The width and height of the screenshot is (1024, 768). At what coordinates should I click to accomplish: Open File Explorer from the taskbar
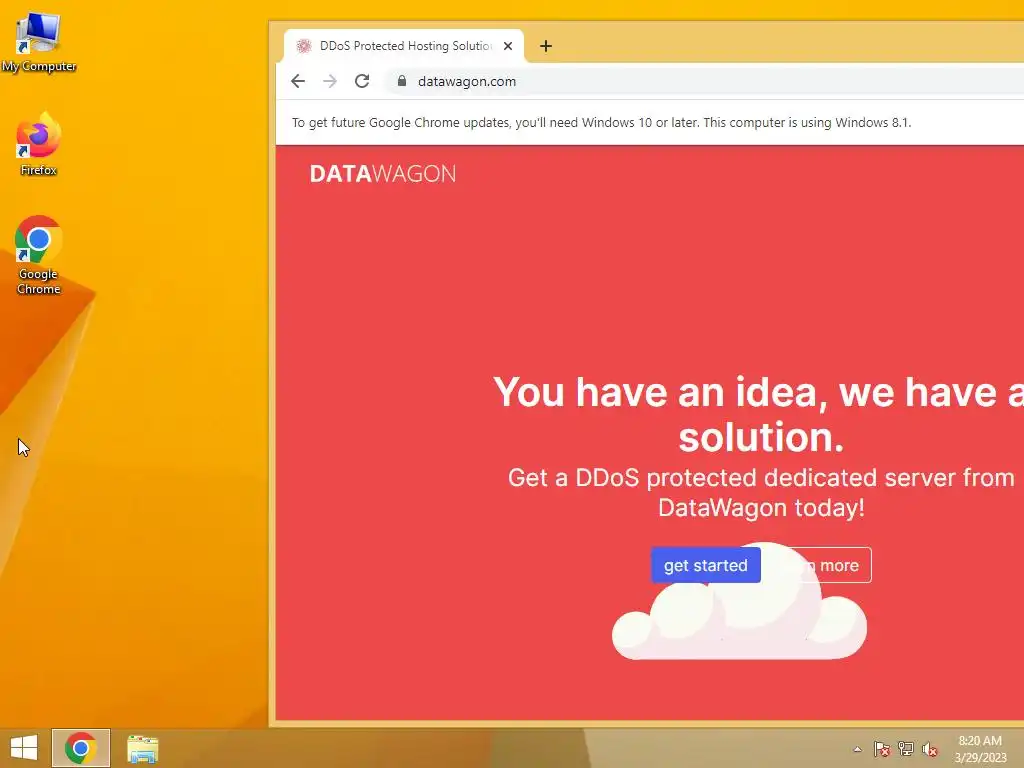coord(142,748)
